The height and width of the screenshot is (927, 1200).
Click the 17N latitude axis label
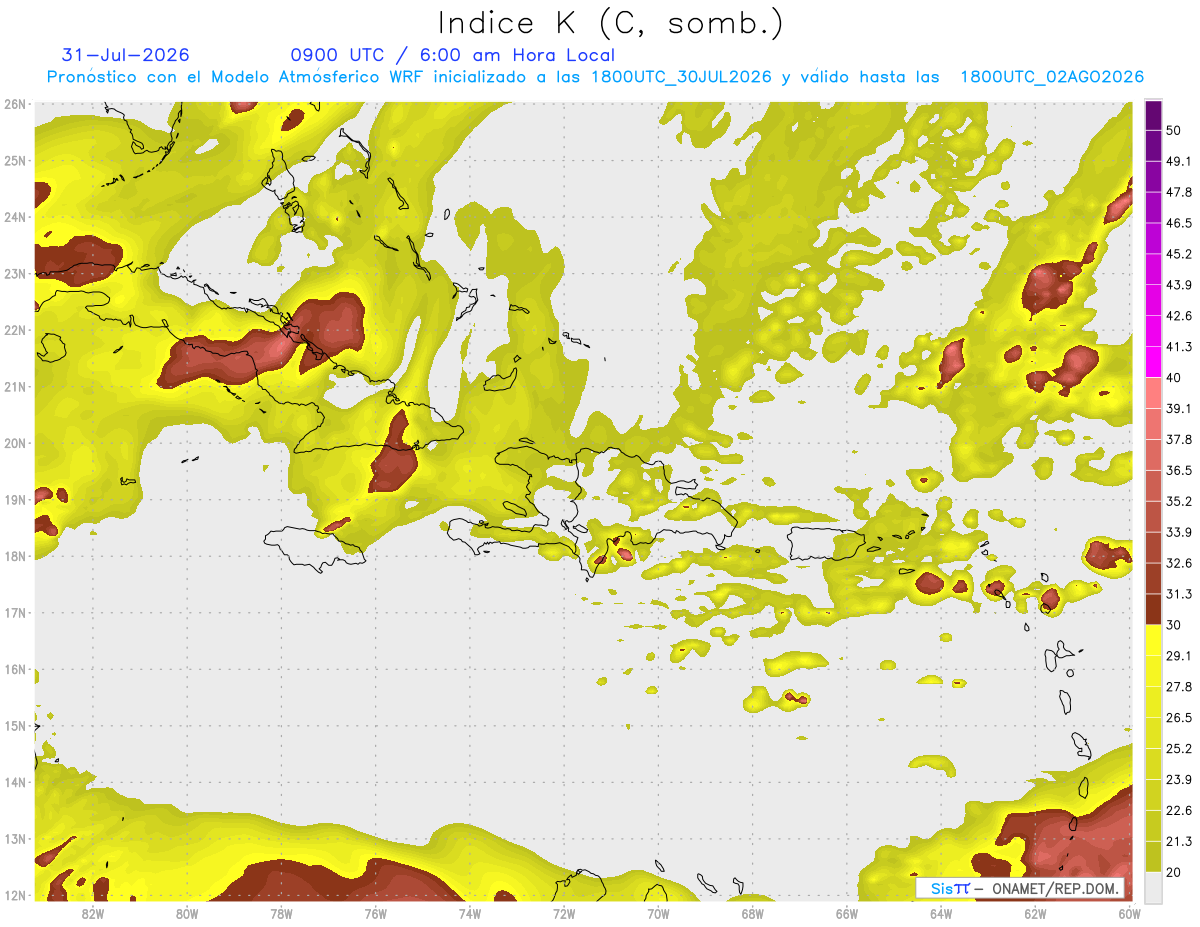(15, 612)
